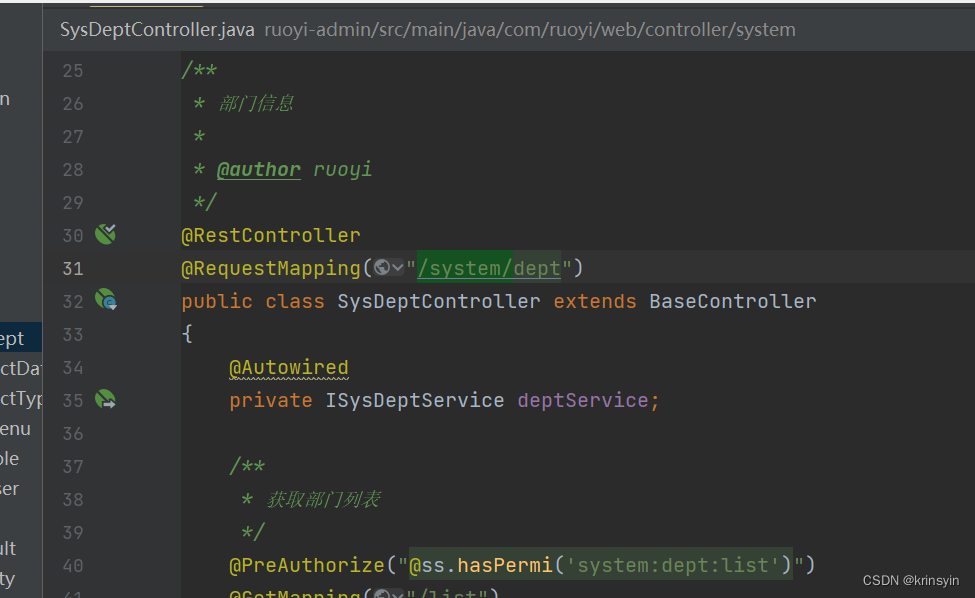Screen dimensions: 975x598
Task: Click the Spring bean gutter icon on line 30
Action: (x=105, y=234)
